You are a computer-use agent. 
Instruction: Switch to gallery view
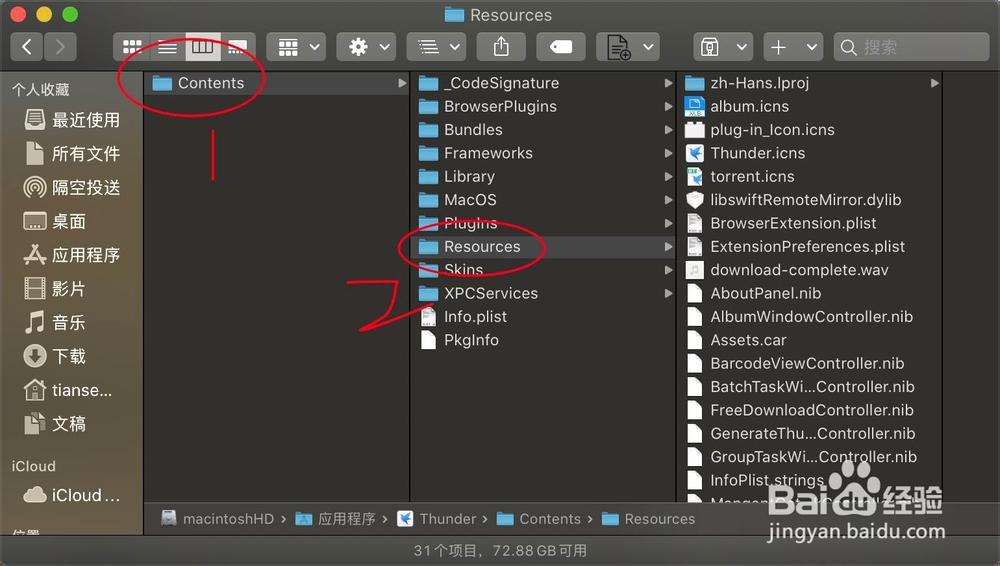click(x=238, y=47)
